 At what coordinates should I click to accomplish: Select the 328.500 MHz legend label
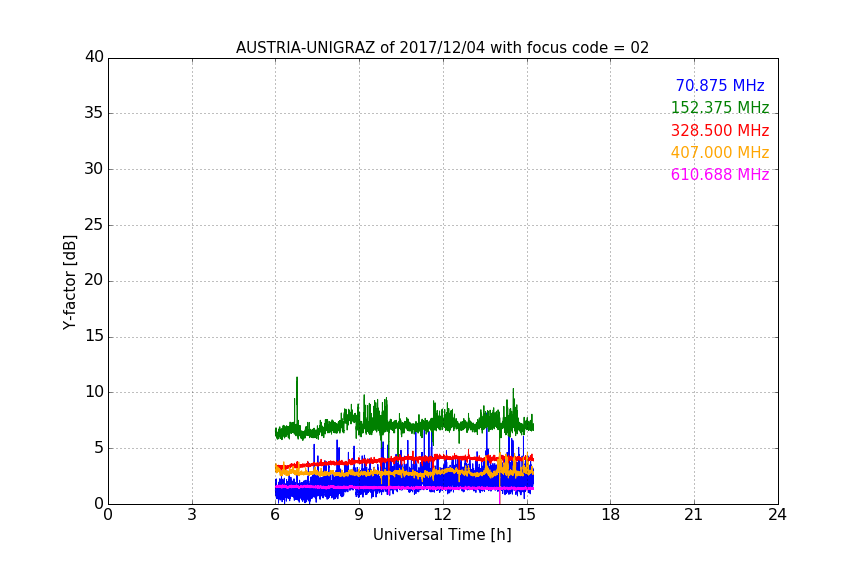pos(720,131)
